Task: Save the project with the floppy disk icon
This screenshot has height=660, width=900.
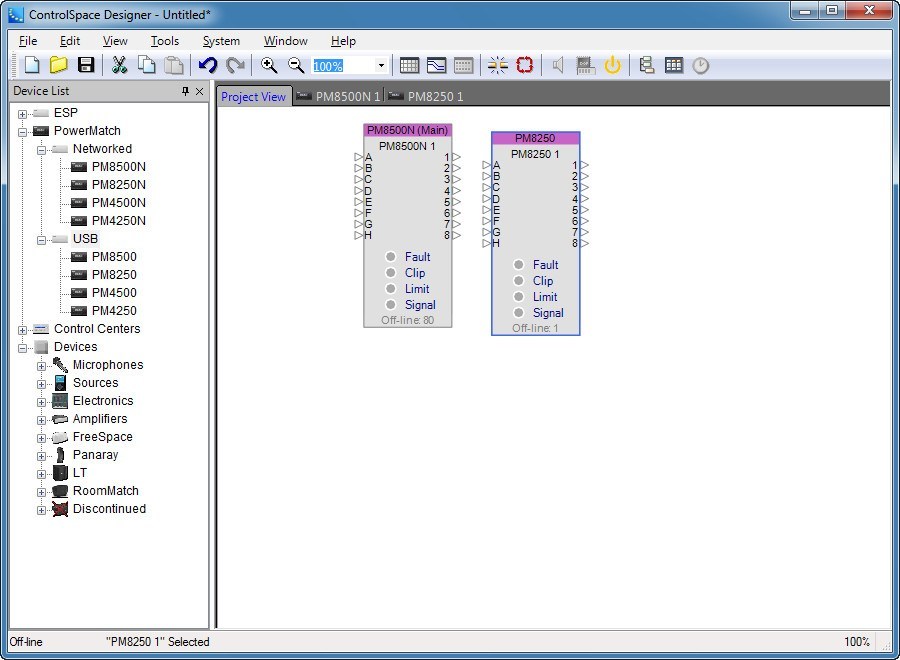Action: pos(86,65)
